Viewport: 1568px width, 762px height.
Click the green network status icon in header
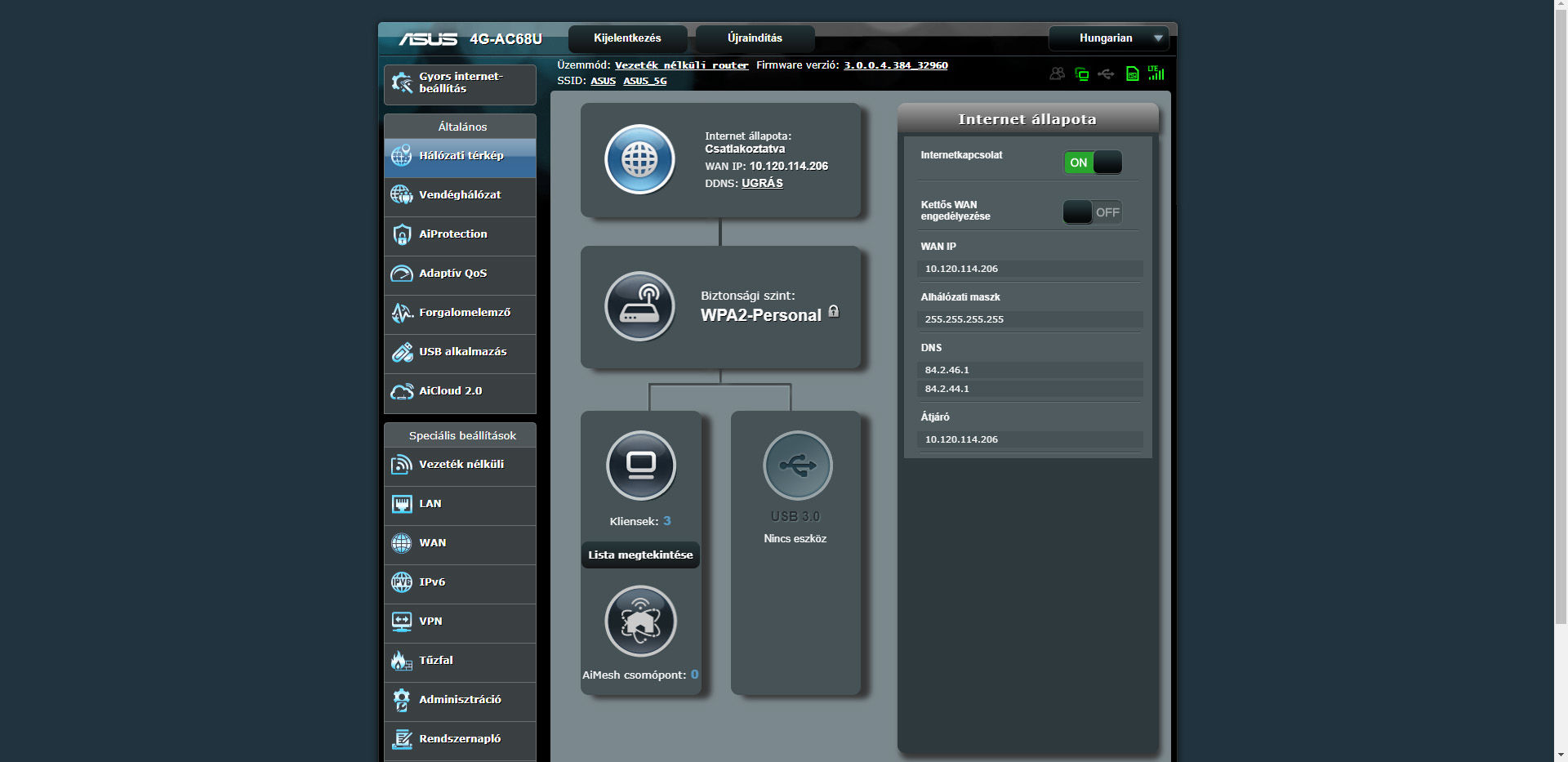tap(1082, 74)
